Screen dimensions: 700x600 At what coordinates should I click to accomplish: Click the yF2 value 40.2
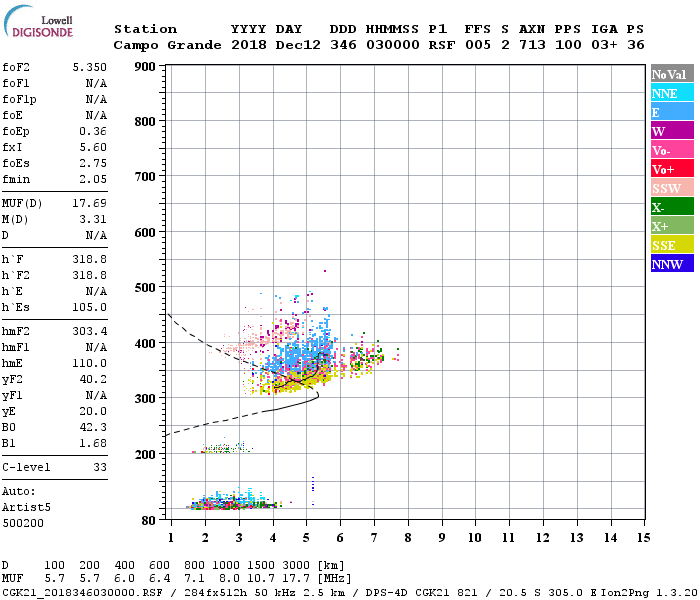coord(93,379)
